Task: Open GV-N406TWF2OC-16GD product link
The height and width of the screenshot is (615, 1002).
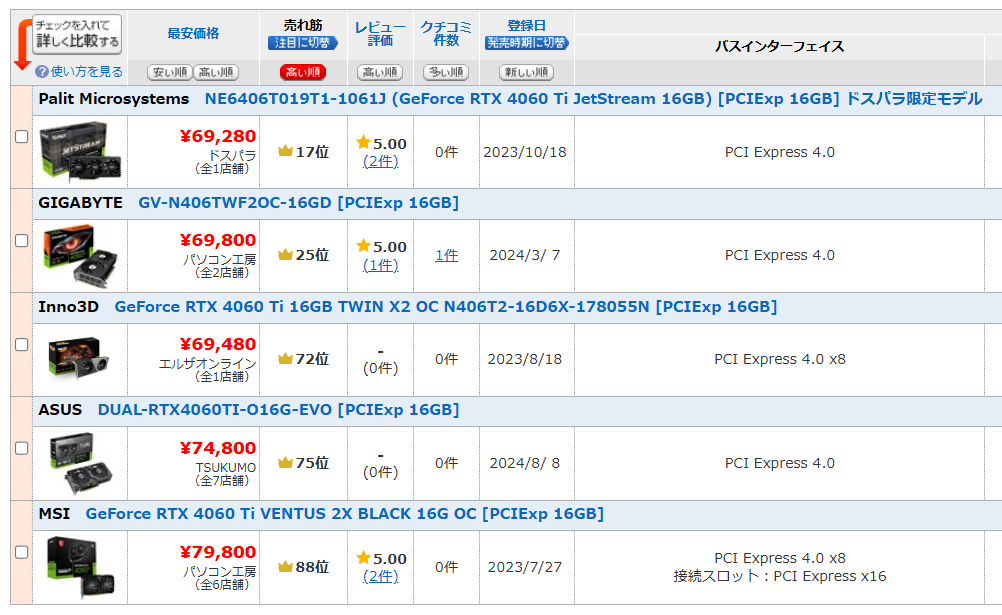Action: [x=298, y=203]
